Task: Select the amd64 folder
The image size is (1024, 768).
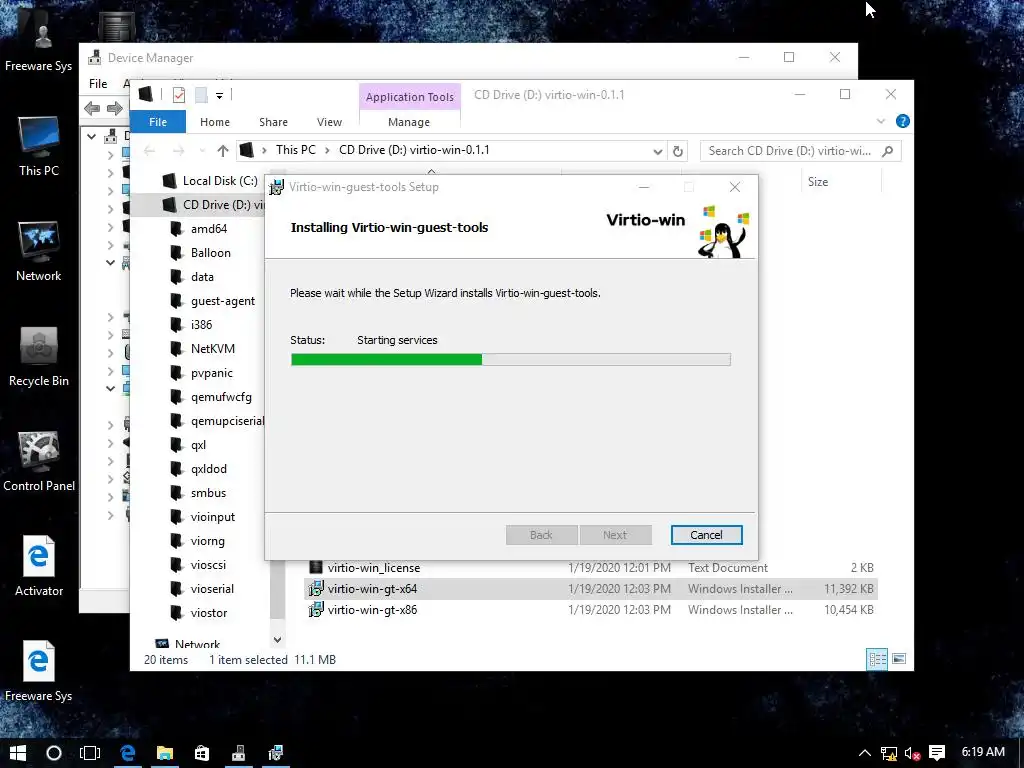Action: click(x=209, y=229)
